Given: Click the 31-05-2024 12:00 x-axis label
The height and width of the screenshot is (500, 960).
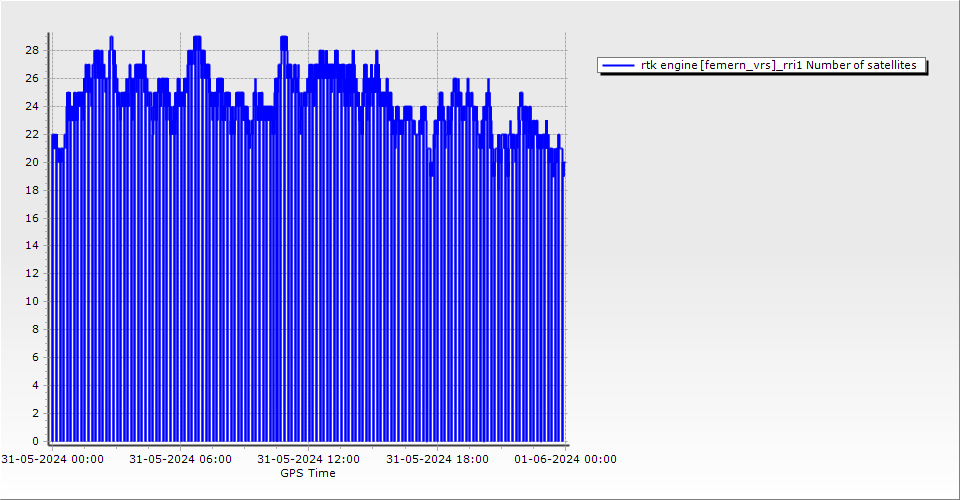Looking at the screenshot, I should click(308, 459).
